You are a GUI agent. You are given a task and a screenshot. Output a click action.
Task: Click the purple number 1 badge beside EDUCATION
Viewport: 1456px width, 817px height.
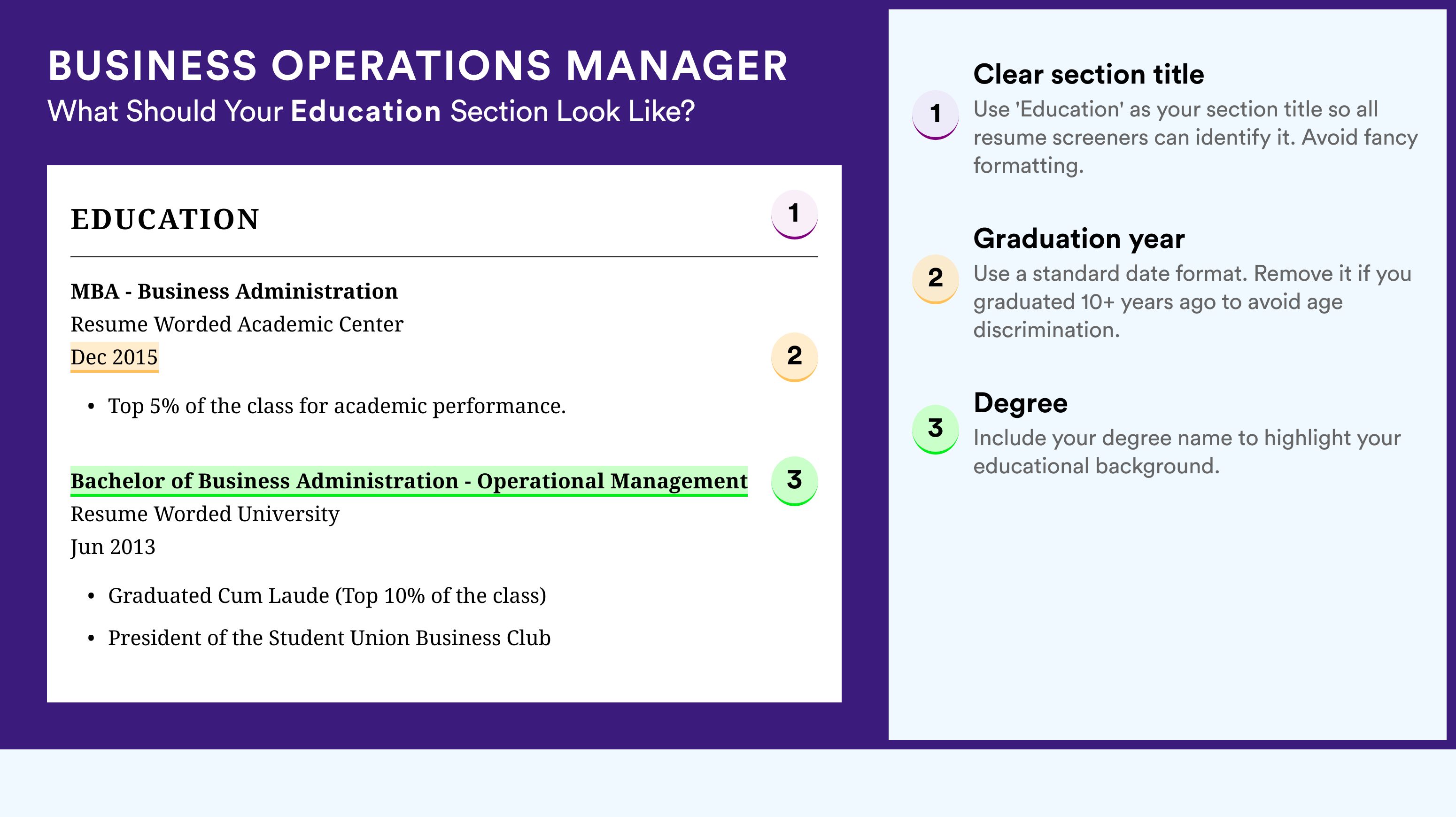pyautogui.click(x=794, y=214)
